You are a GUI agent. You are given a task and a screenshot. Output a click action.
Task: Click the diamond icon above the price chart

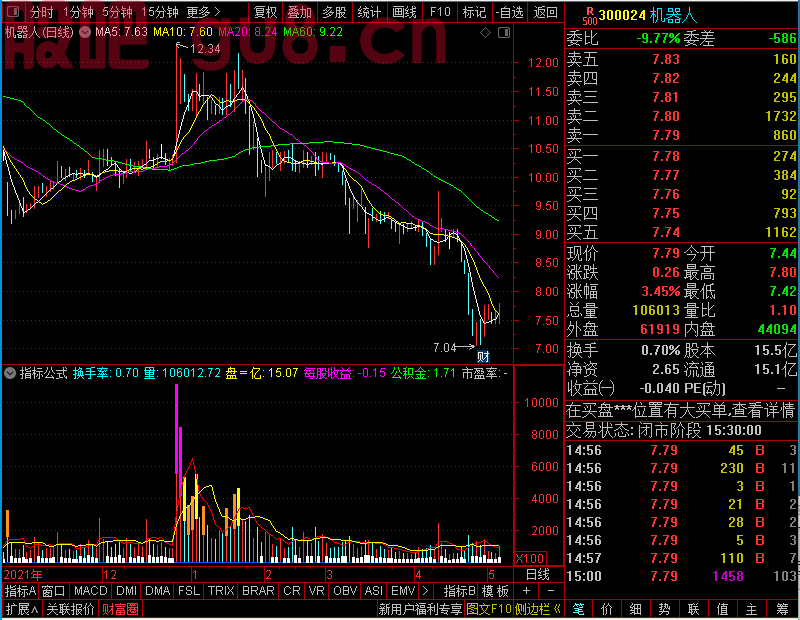(x=486, y=33)
